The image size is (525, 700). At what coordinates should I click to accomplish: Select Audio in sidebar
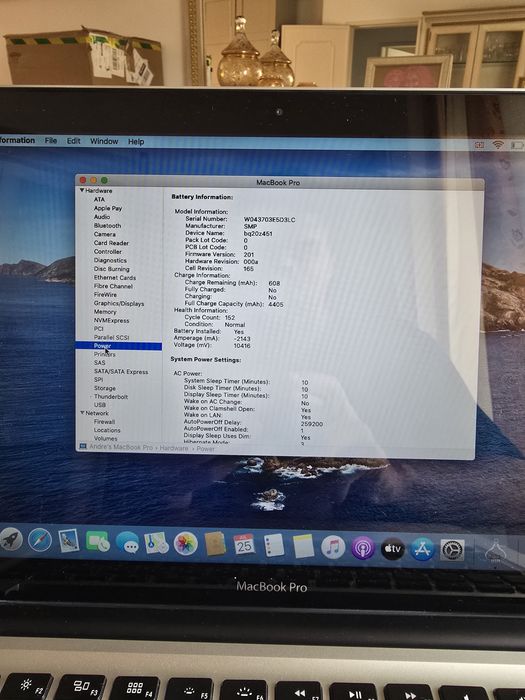point(102,217)
